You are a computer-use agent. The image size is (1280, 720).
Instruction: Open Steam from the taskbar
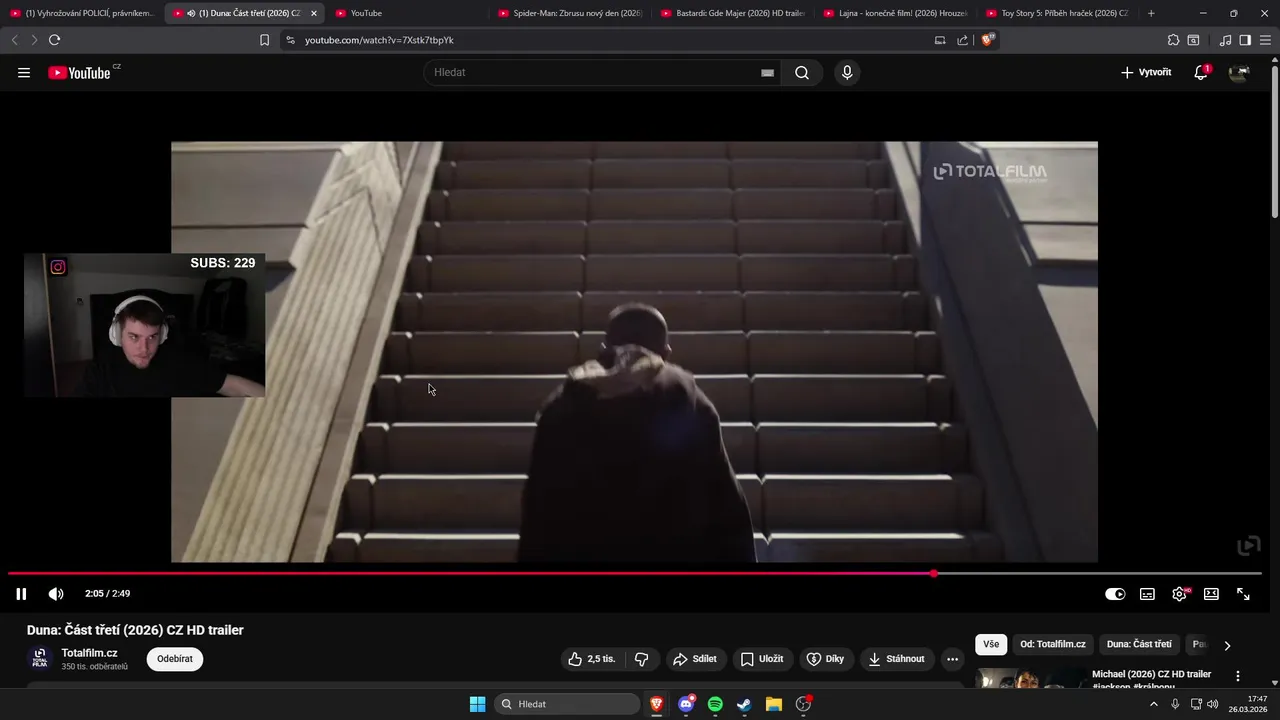tap(744, 704)
